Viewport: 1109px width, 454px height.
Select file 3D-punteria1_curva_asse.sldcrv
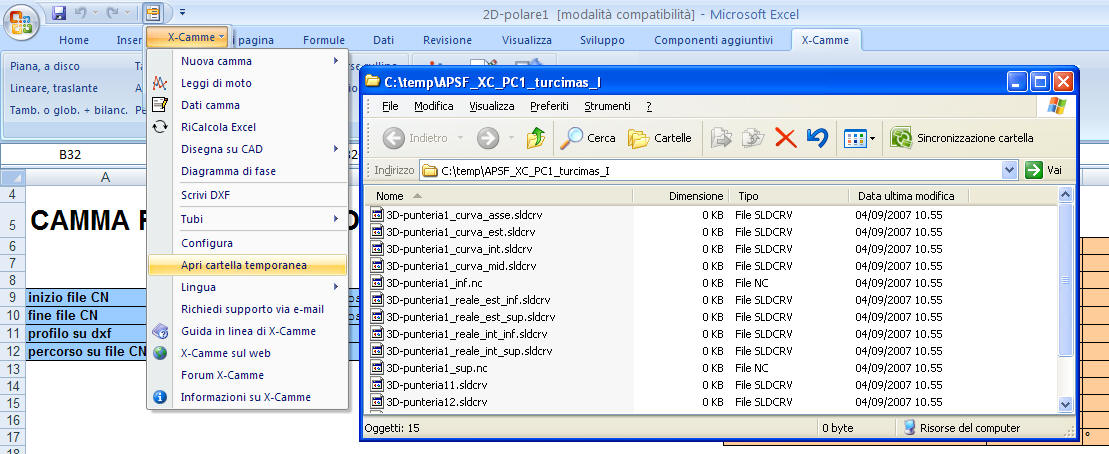[463, 214]
